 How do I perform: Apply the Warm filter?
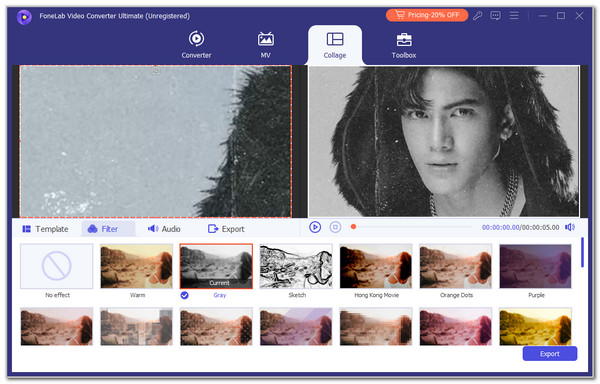tap(136, 266)
